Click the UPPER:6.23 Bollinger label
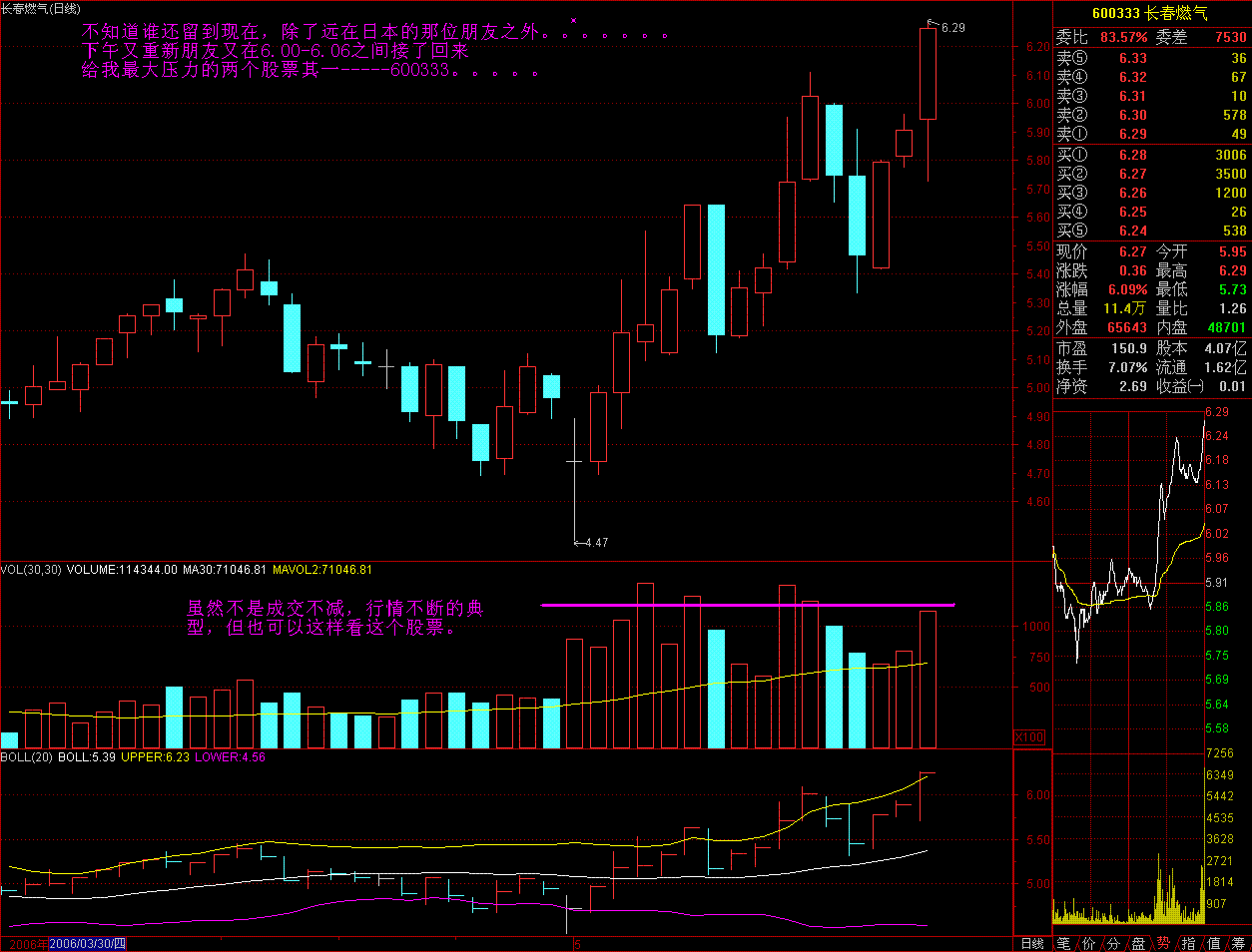 click(x=155, y=757)
